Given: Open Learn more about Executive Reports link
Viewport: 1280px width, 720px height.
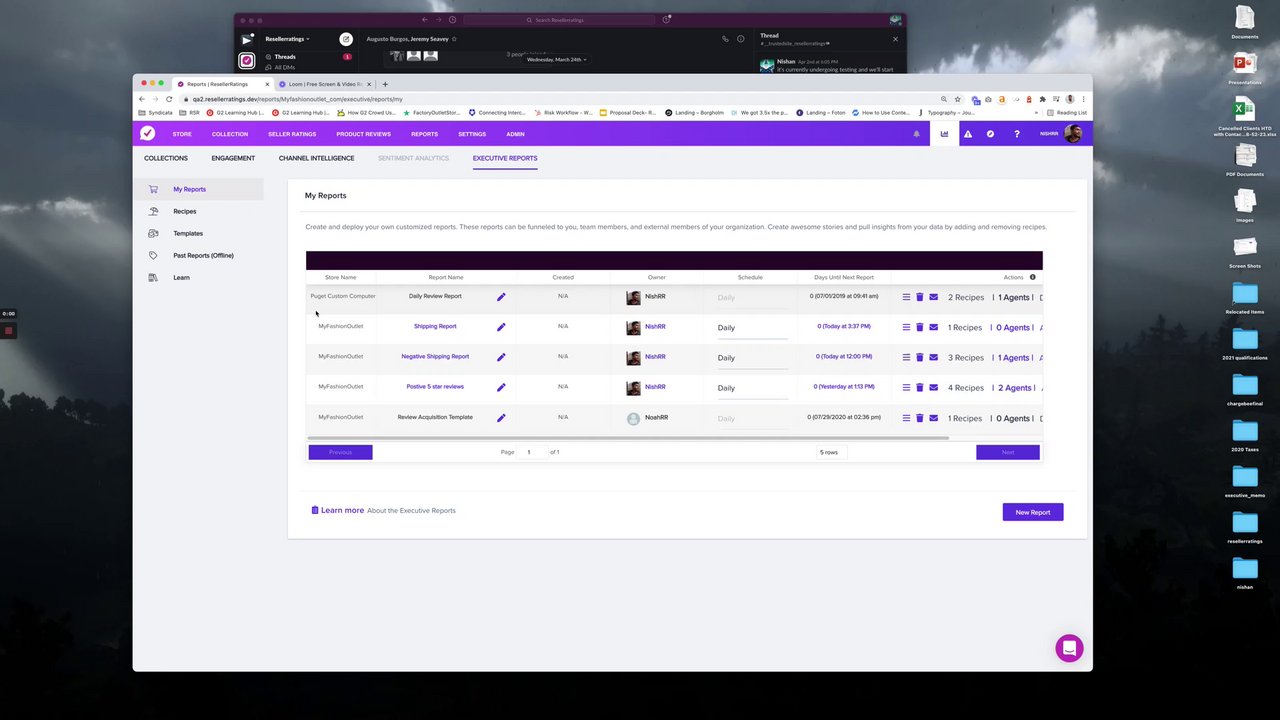Looking at the screenshot, I should pyautogui.click(x=342, y=510).
